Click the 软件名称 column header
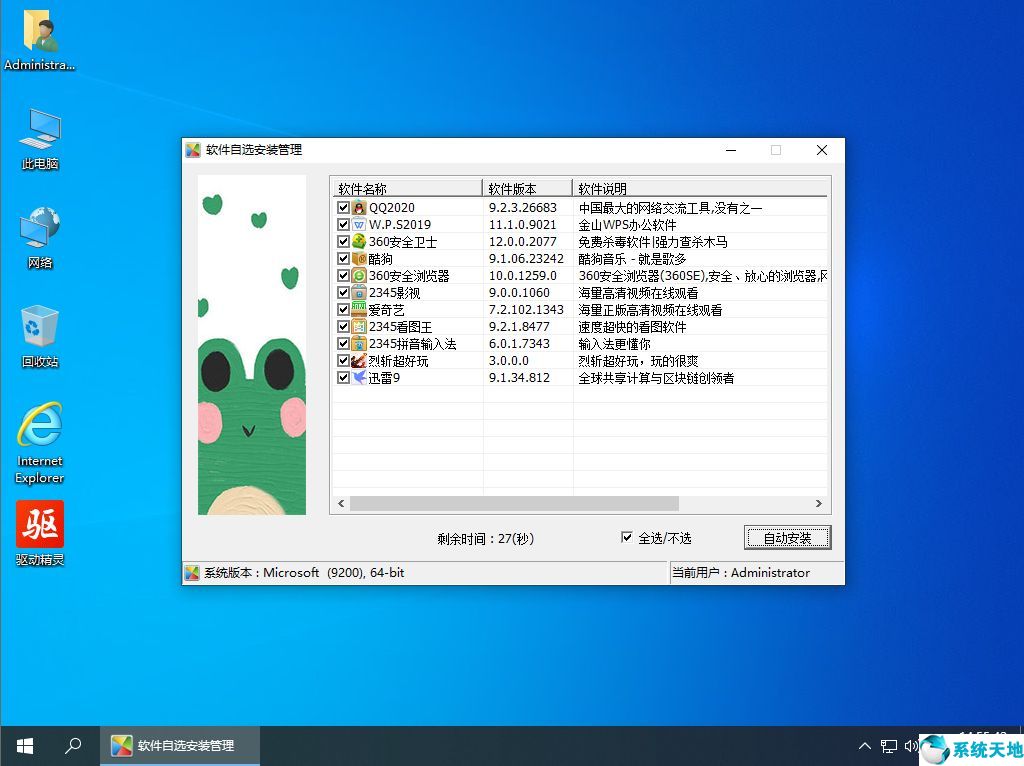The image size is (1024, 766). point(407,189)
